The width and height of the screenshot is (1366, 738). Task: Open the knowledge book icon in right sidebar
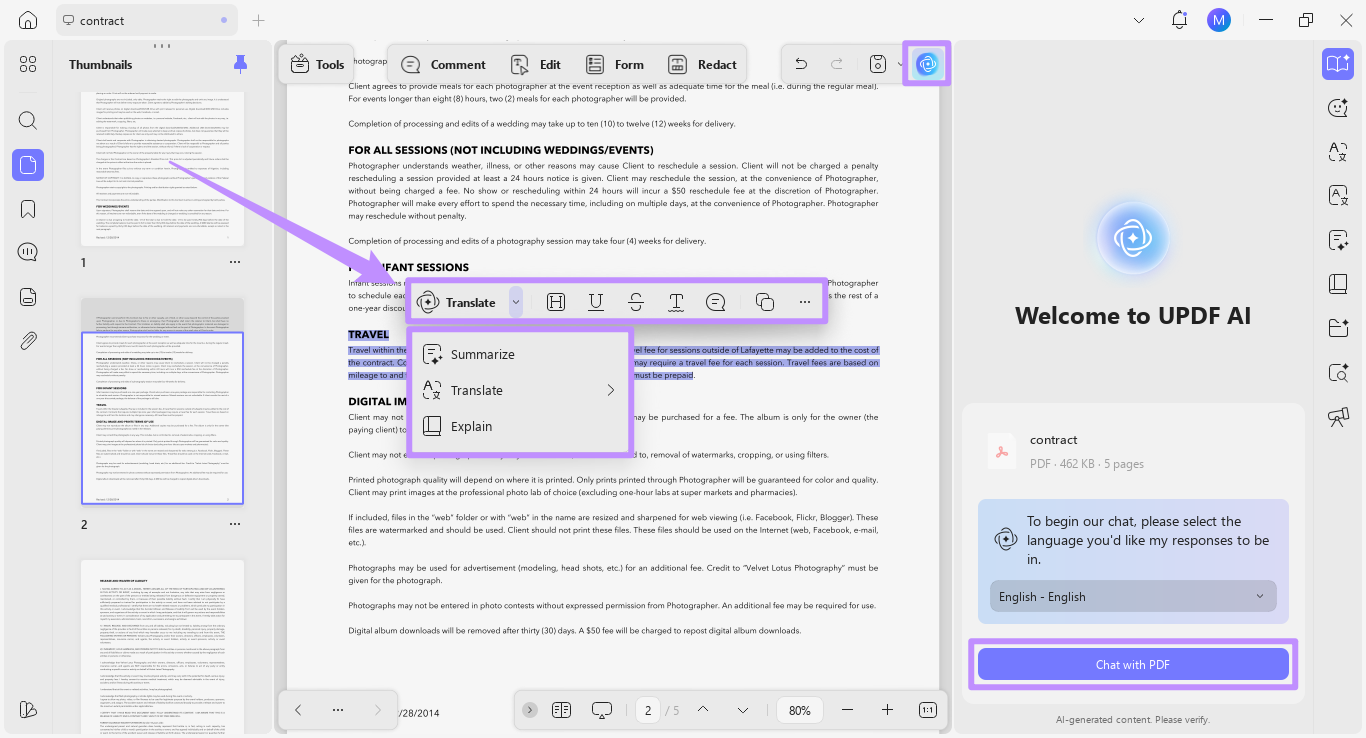tap(1338, 284)
